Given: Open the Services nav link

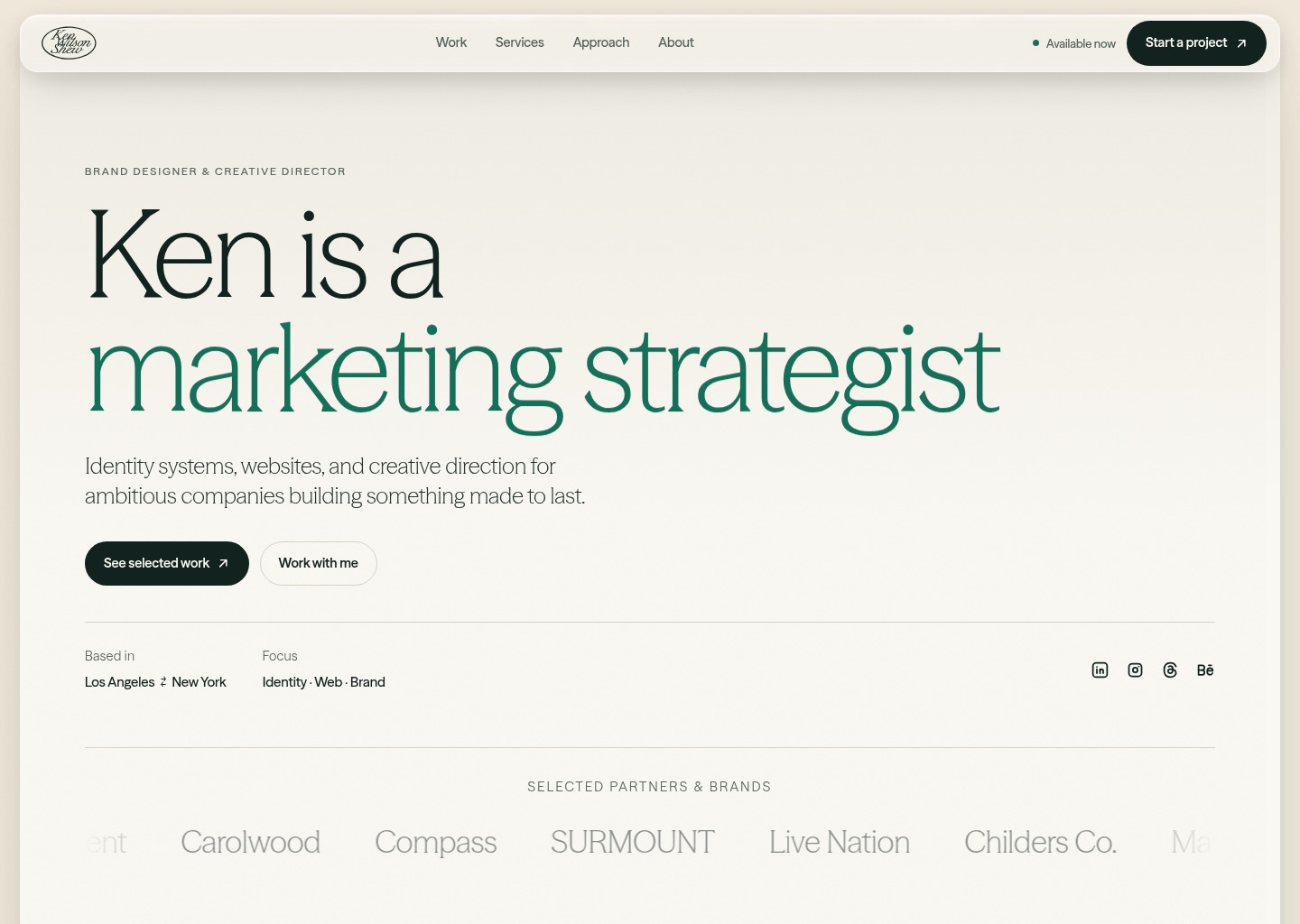Looking at the screenshot, I should pyautogui.click(x=520, y=42).
